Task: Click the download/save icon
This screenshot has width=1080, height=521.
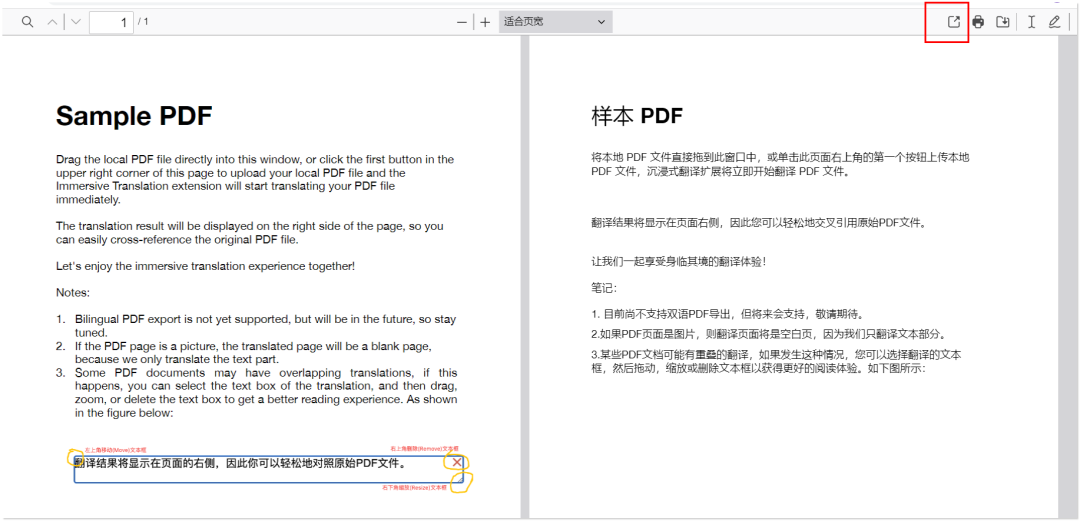Action: click(1003, 22)
